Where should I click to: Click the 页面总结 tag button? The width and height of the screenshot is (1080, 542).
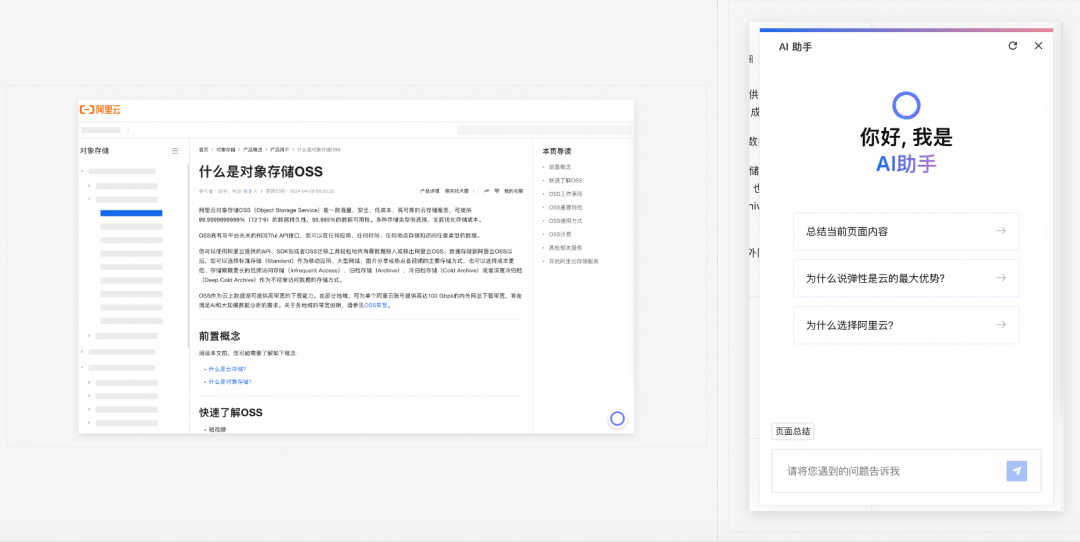coord(792,431)
